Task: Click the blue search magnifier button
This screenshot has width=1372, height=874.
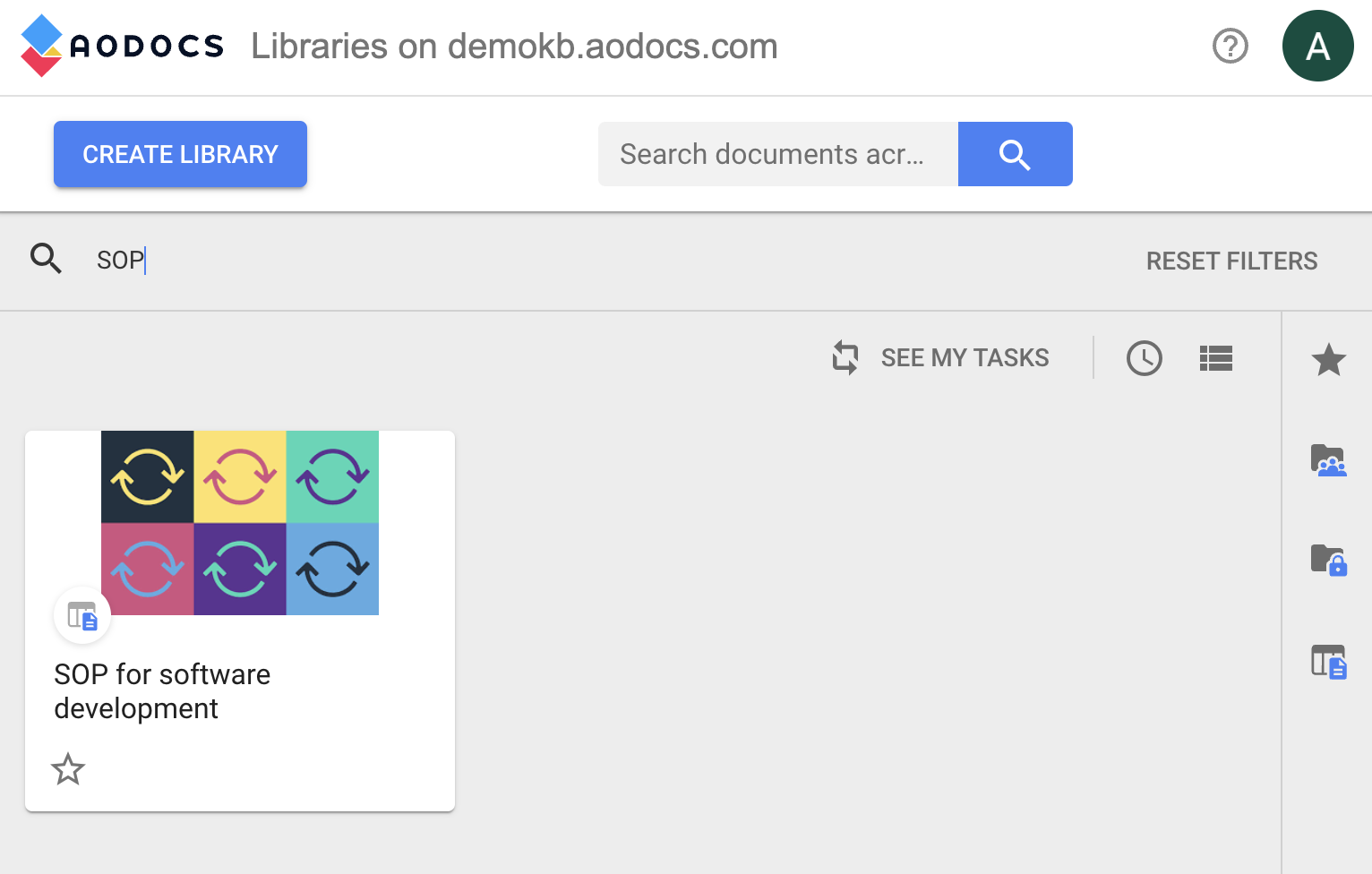Action: pyautogui.click(x=1015, y=154)
